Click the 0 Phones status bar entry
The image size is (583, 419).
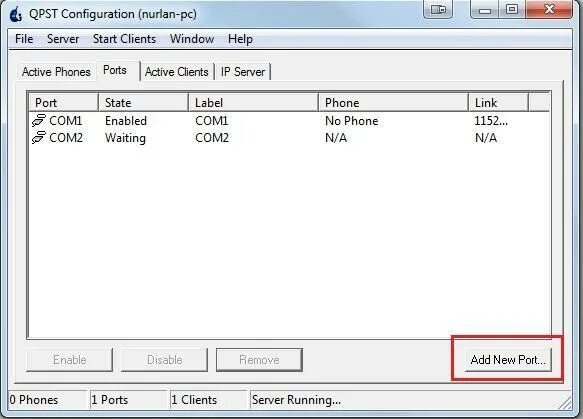(x=48, y=400)
